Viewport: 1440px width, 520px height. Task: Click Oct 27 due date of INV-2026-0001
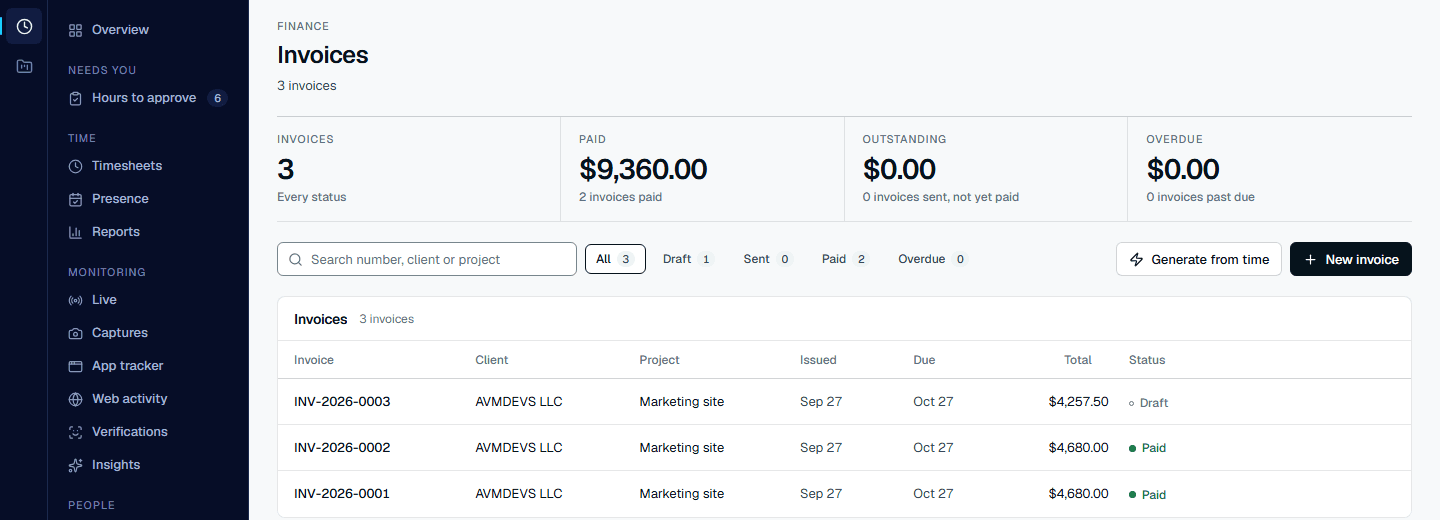(933, 494)
